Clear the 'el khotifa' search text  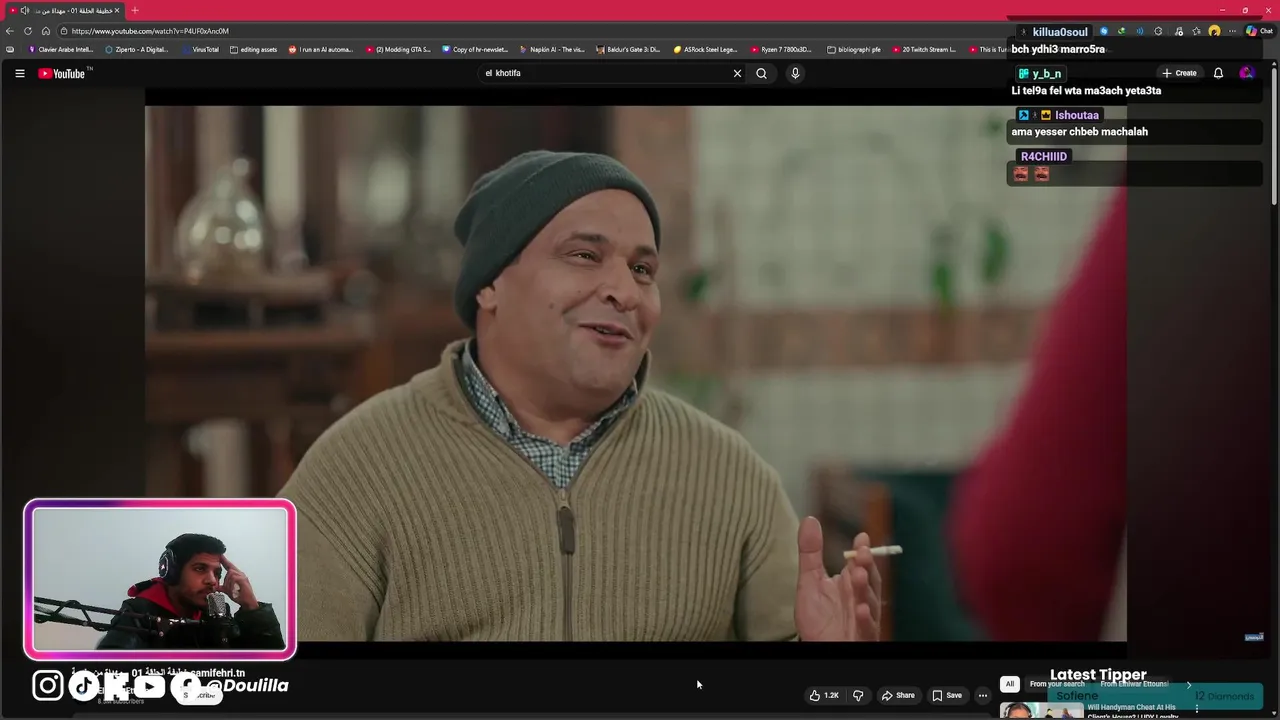coord(737,73)
